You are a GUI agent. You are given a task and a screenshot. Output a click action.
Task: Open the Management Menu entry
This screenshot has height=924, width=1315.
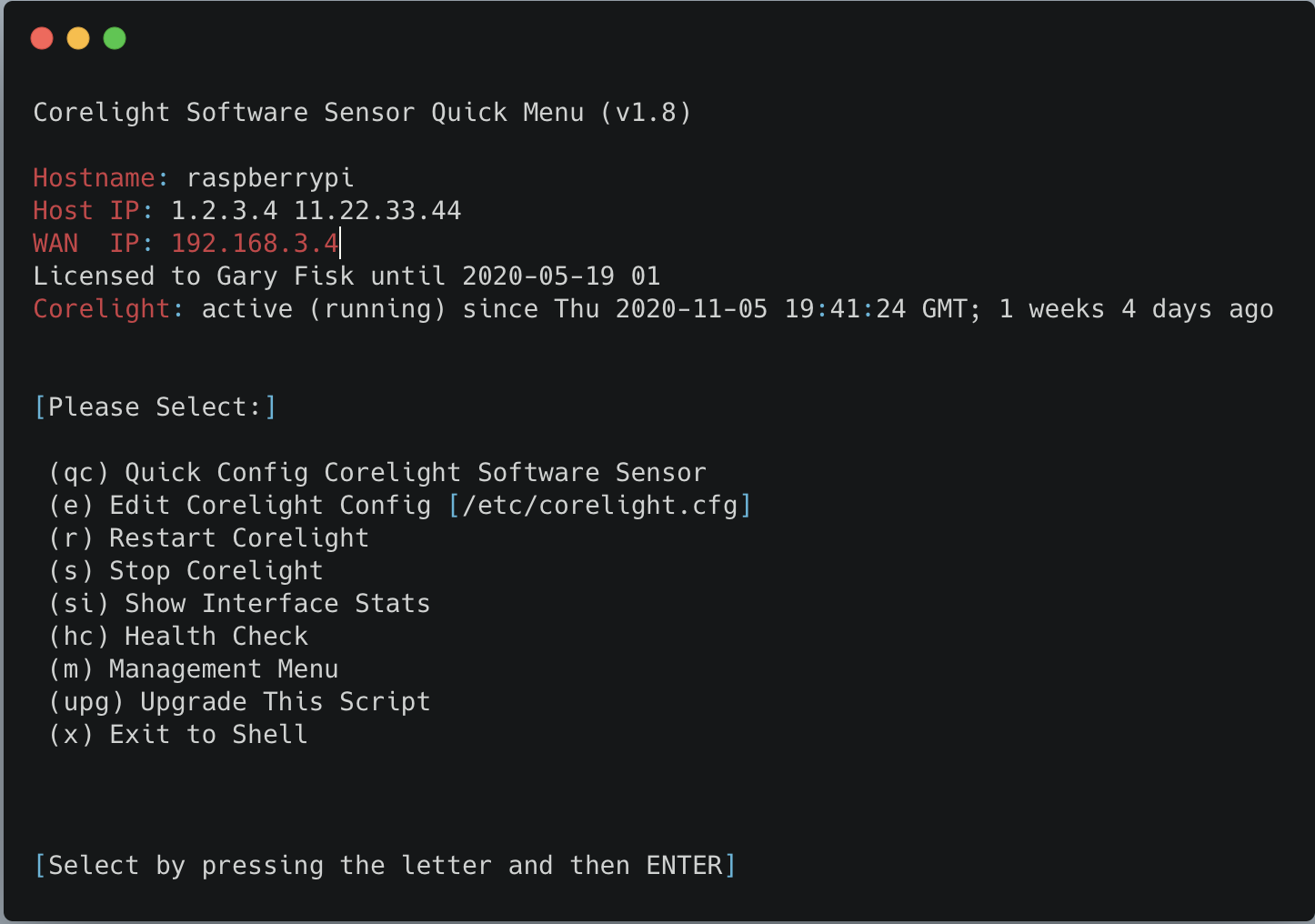194,669
